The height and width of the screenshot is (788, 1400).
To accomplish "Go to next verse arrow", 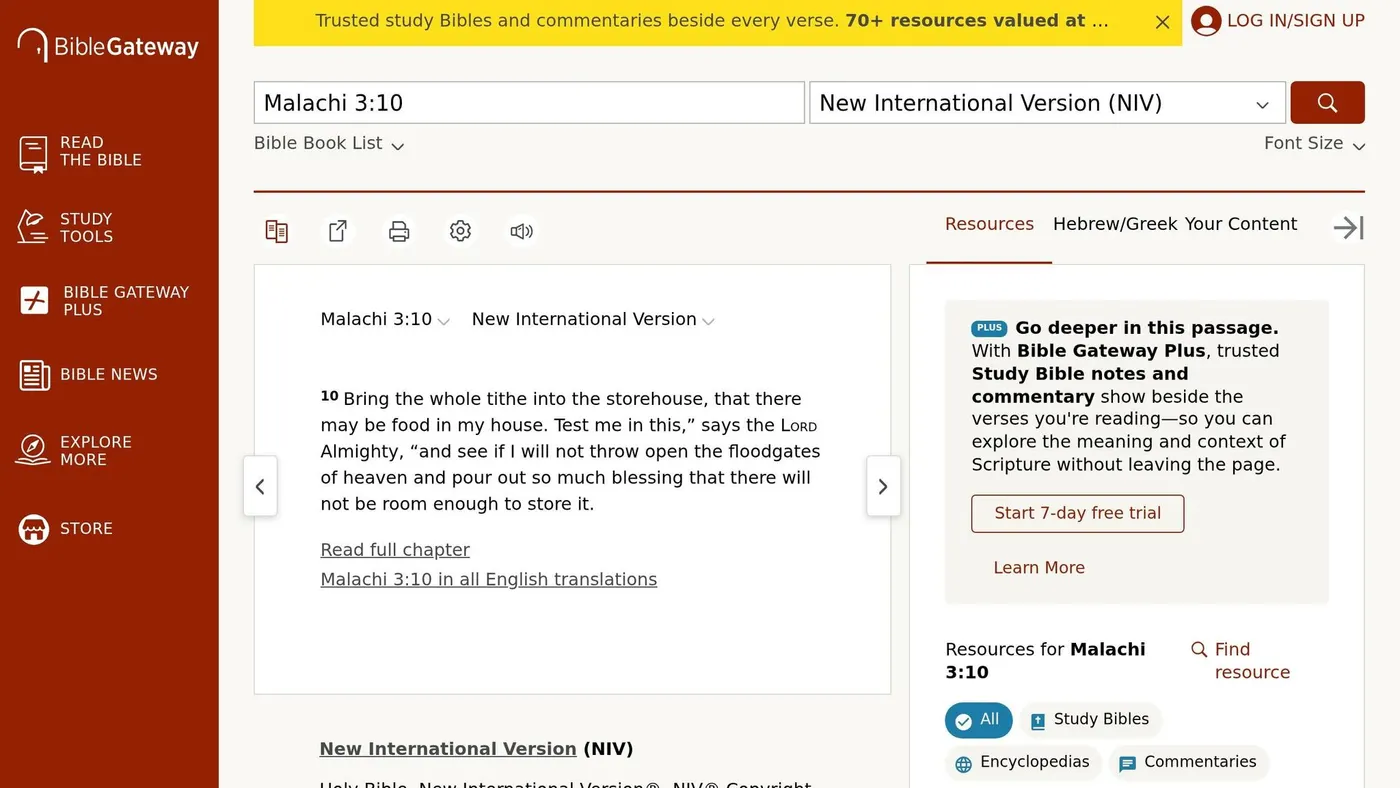I will point(883,486).
